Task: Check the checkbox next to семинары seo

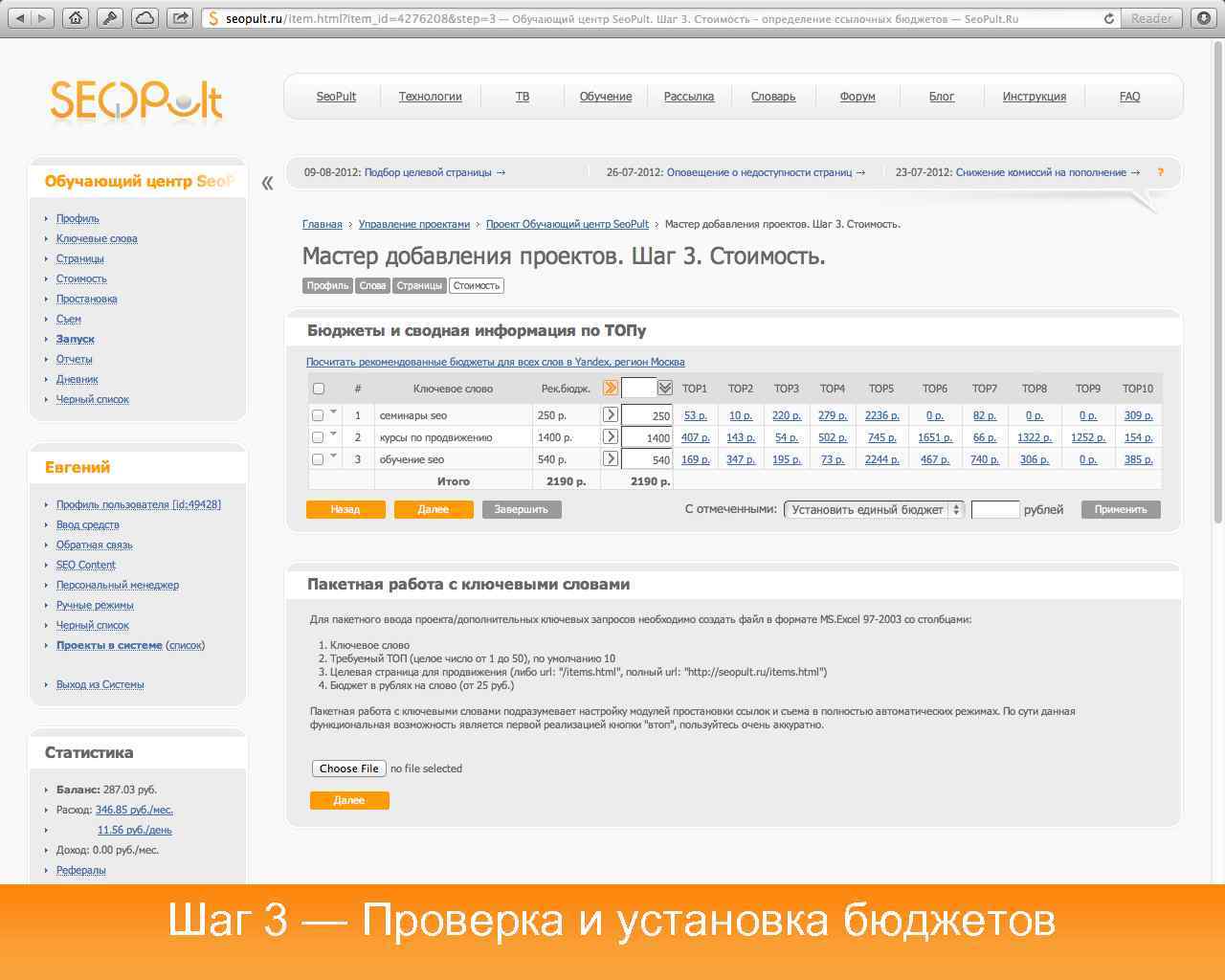Action: (317, 414)
